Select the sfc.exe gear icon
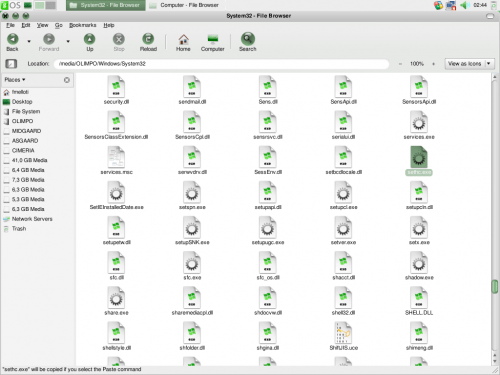 192,262
